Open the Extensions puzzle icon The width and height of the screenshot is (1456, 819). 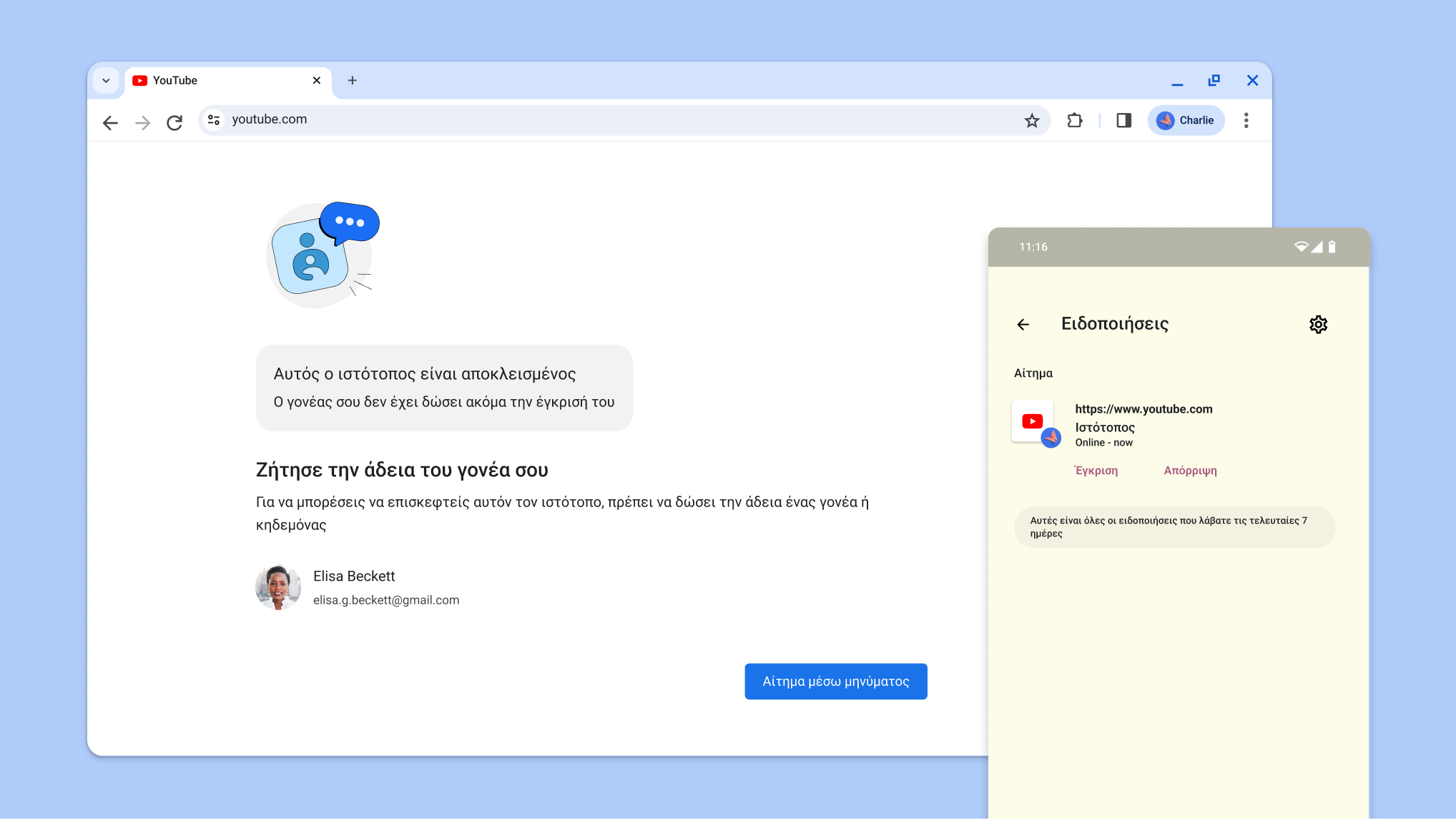1074,120
